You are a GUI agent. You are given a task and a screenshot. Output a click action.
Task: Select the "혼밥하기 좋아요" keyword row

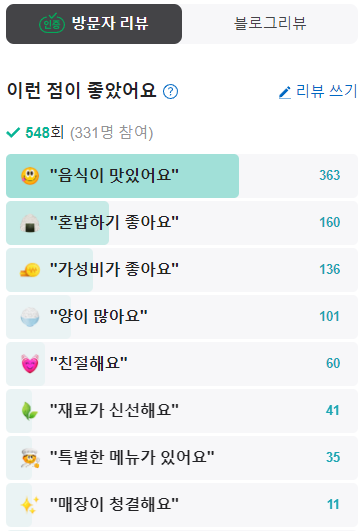coord(182,223)
